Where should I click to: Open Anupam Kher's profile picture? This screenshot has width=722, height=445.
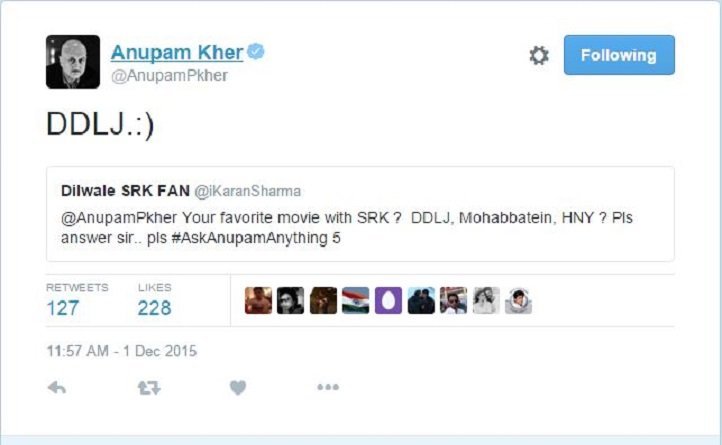point(73,62)
